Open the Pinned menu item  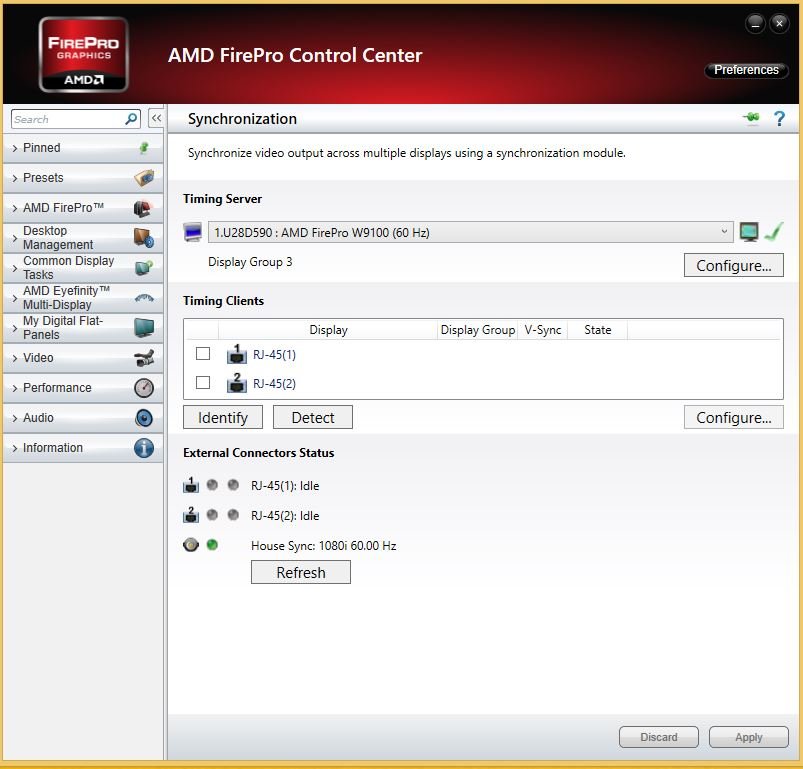(x=83, y=148)
